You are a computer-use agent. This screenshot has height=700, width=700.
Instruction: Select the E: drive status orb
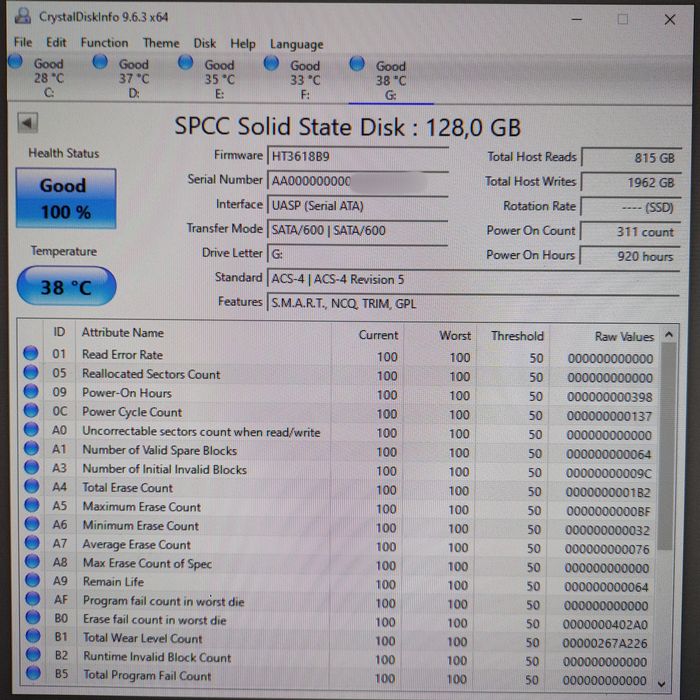(x=185, y=62)
